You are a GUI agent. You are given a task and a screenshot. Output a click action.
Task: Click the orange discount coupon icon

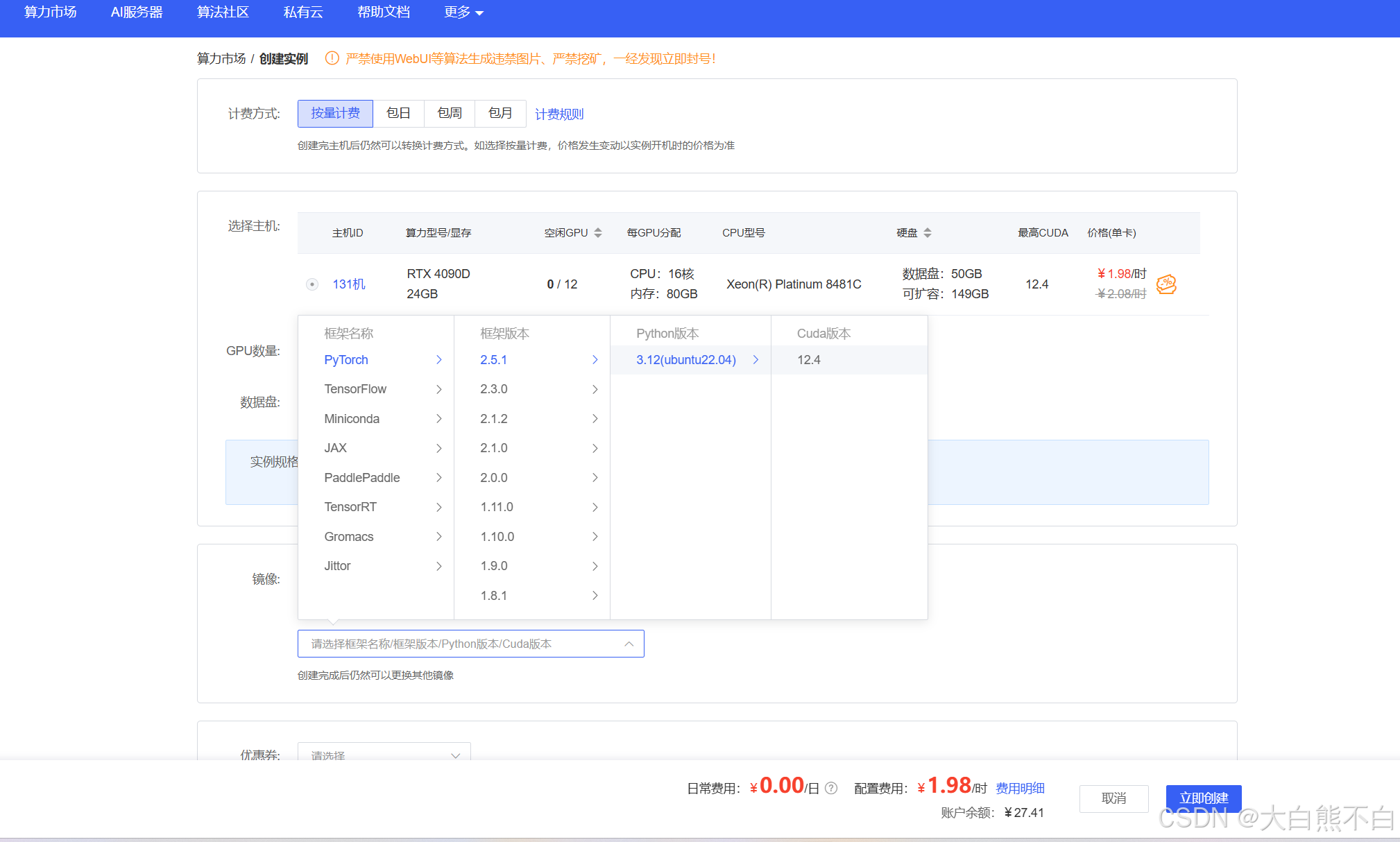coord(1166,284)
